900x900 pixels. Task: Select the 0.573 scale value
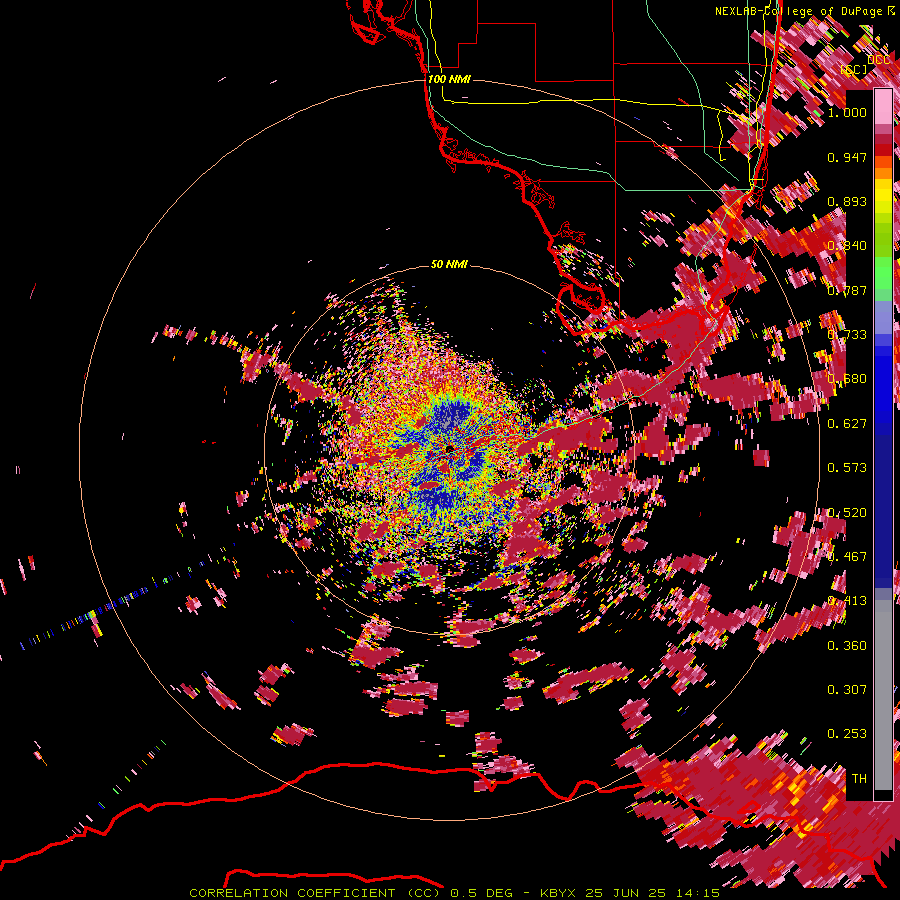tap(847, 468)
